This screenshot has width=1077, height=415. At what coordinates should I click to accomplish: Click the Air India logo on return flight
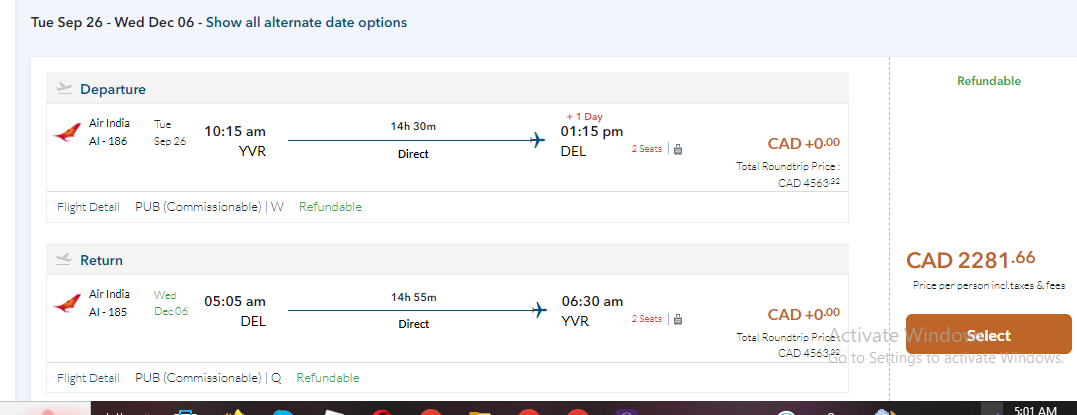[x=68, y=302]
